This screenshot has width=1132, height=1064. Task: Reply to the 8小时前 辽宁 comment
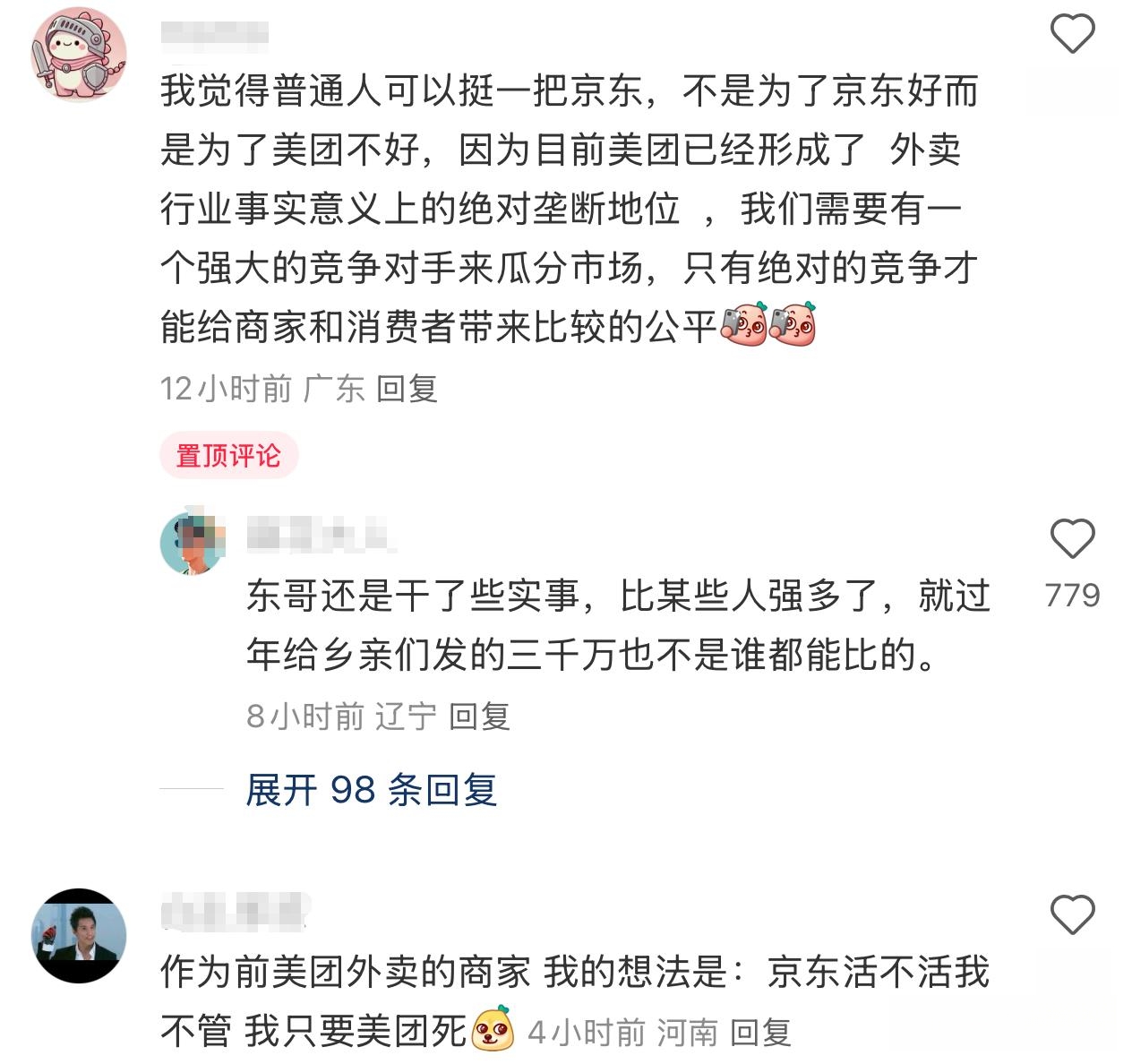pos(479,716)
